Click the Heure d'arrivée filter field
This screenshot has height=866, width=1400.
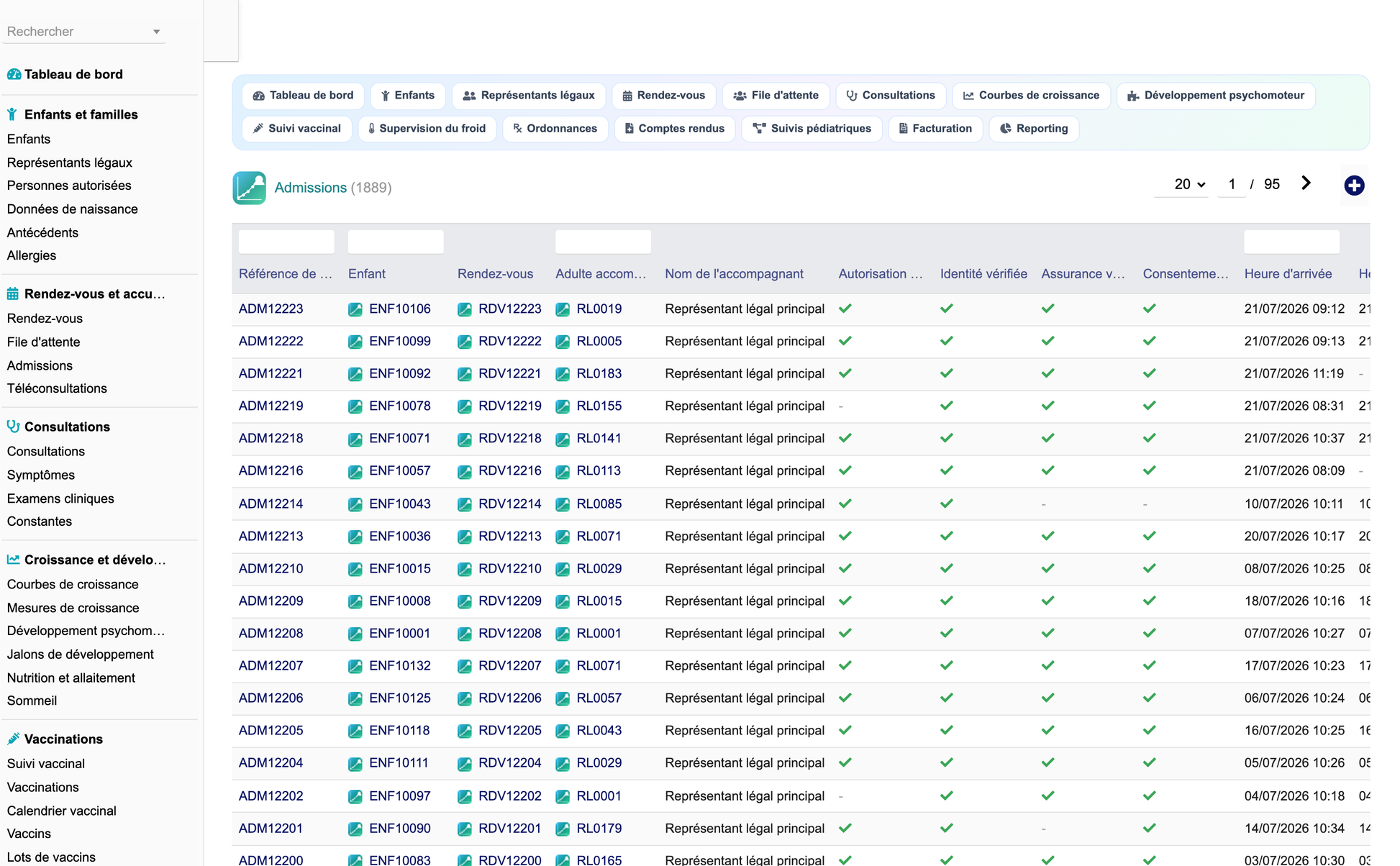click(1292, 242)
